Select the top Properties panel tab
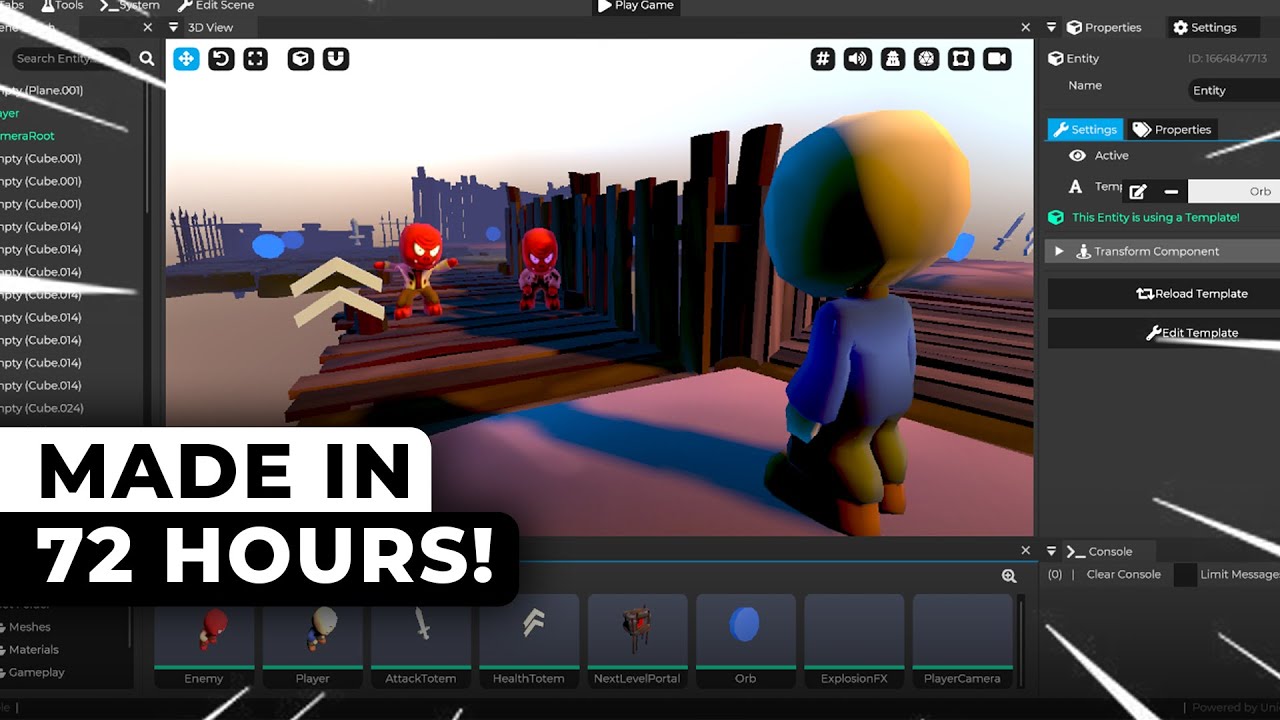This screenshot has width=1280, height=720. 1104,28
